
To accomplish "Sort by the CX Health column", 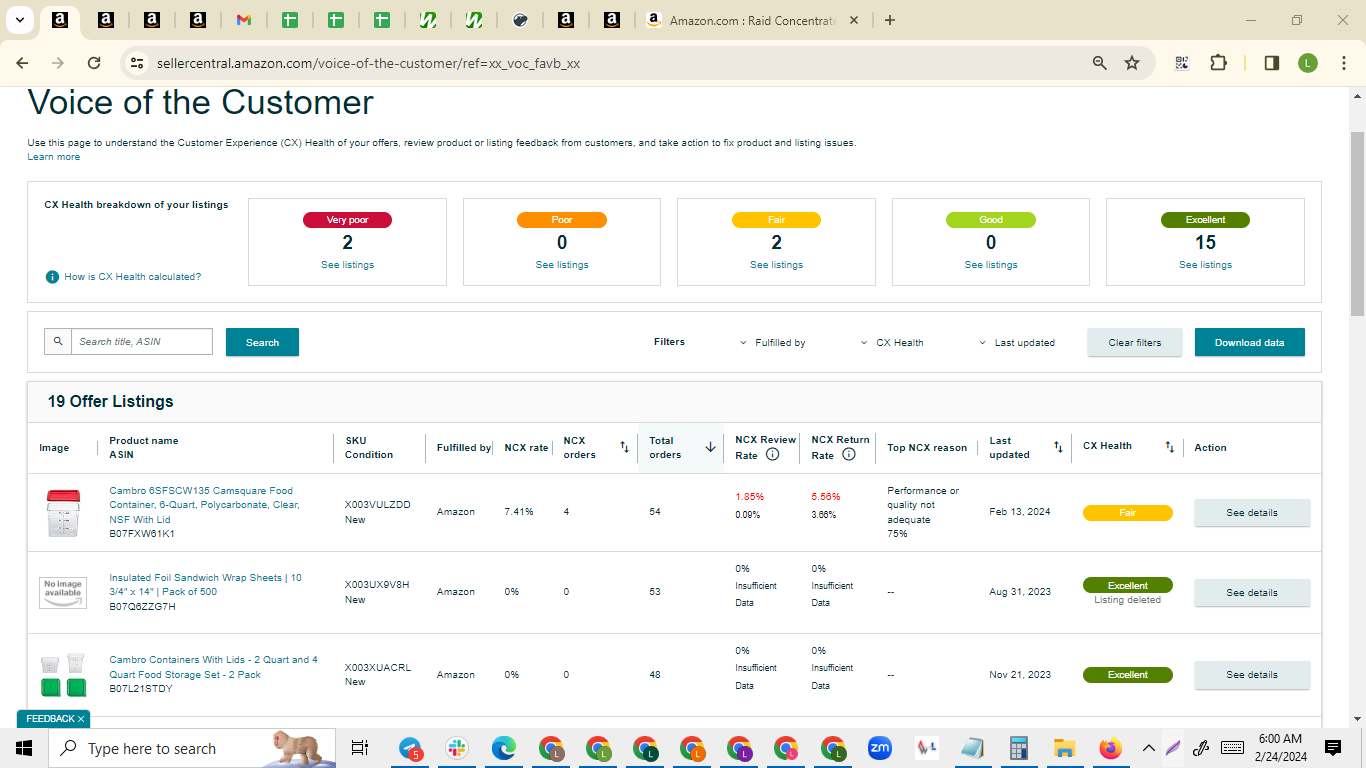I will 1169,447.
